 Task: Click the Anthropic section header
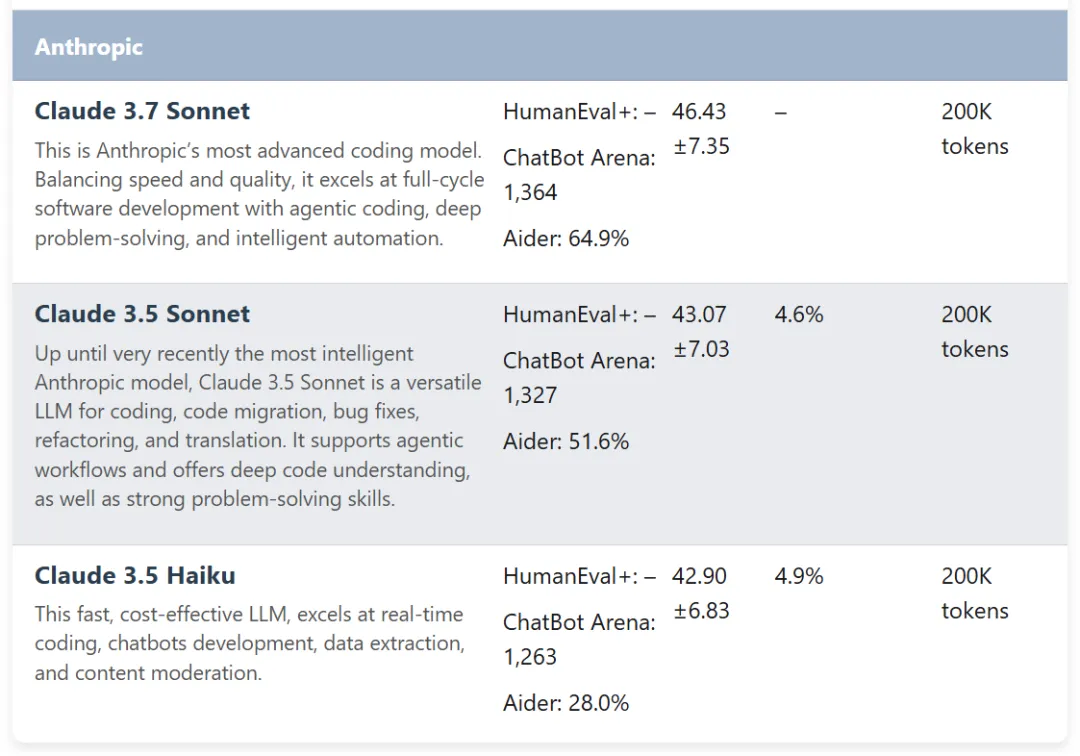[540, 46]
